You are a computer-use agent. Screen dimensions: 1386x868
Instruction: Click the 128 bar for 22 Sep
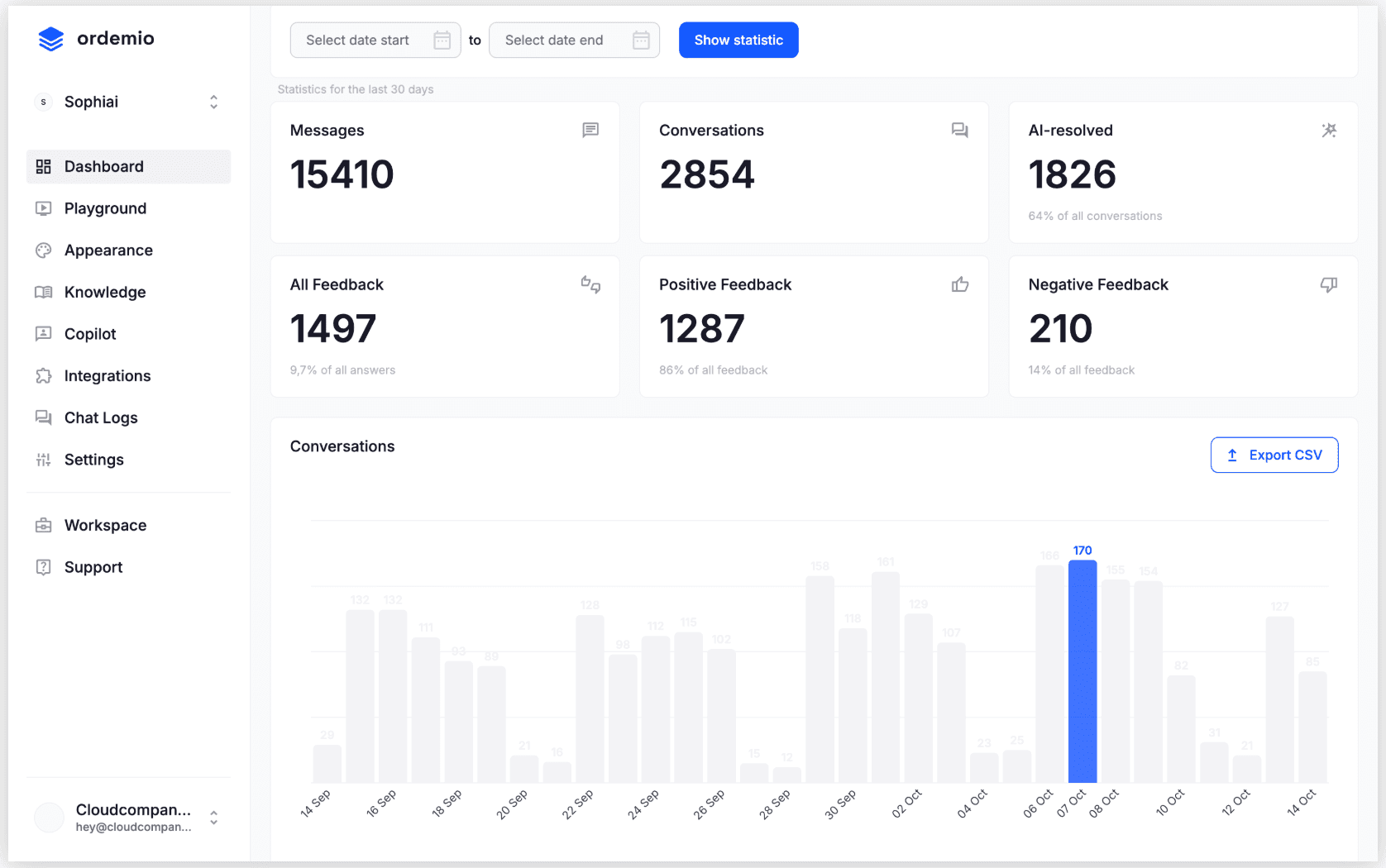coord(590,699)
